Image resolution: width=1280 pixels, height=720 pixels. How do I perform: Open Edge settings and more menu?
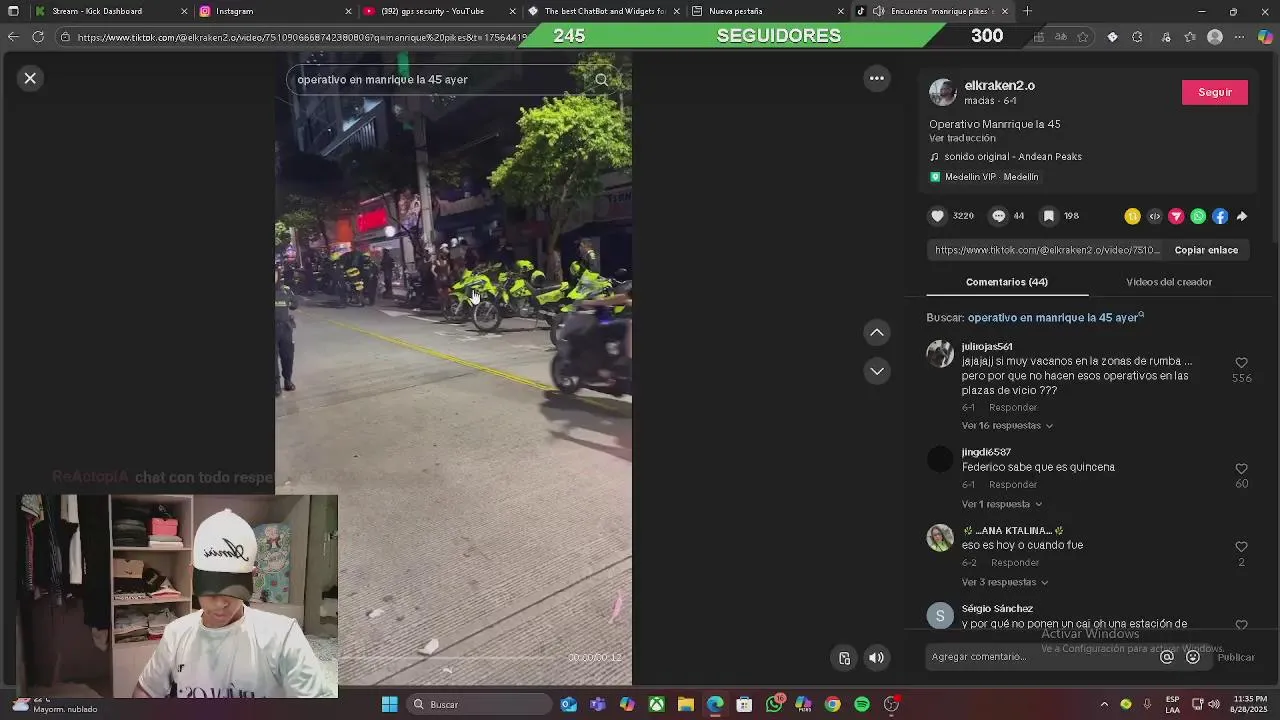(x=1240, y=37)
